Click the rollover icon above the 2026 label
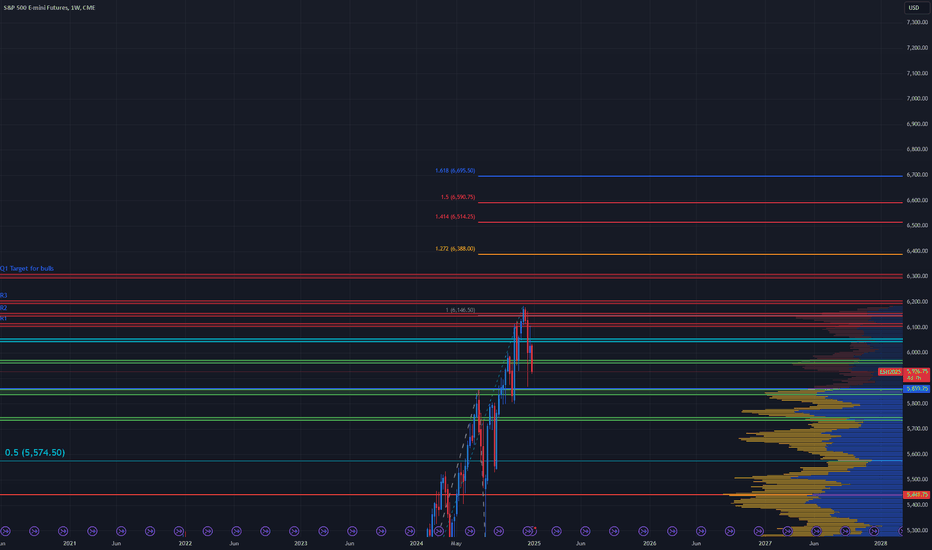This screenshot has height=550, width=932. (x=643, y=531)
